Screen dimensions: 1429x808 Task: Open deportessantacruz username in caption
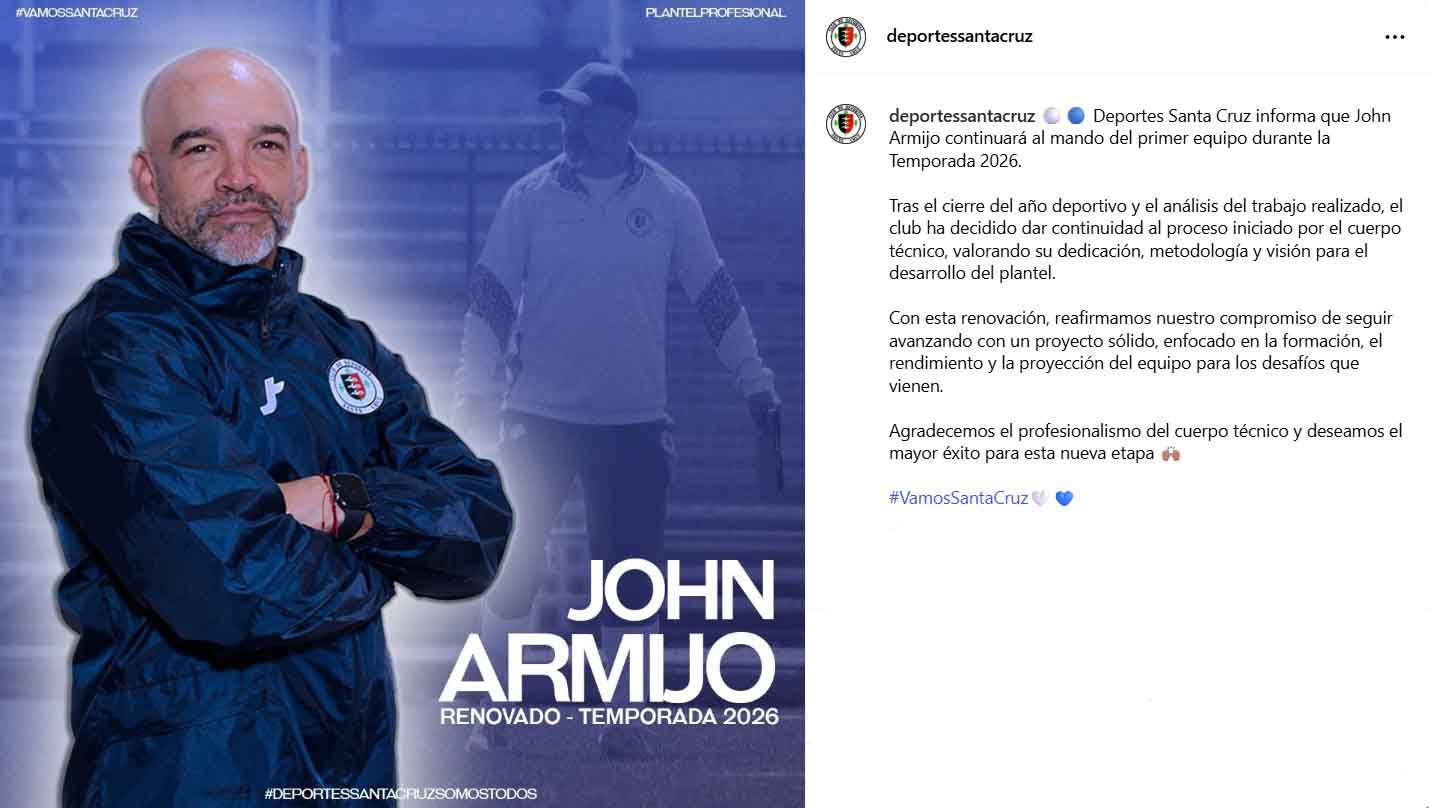point(961,116)
